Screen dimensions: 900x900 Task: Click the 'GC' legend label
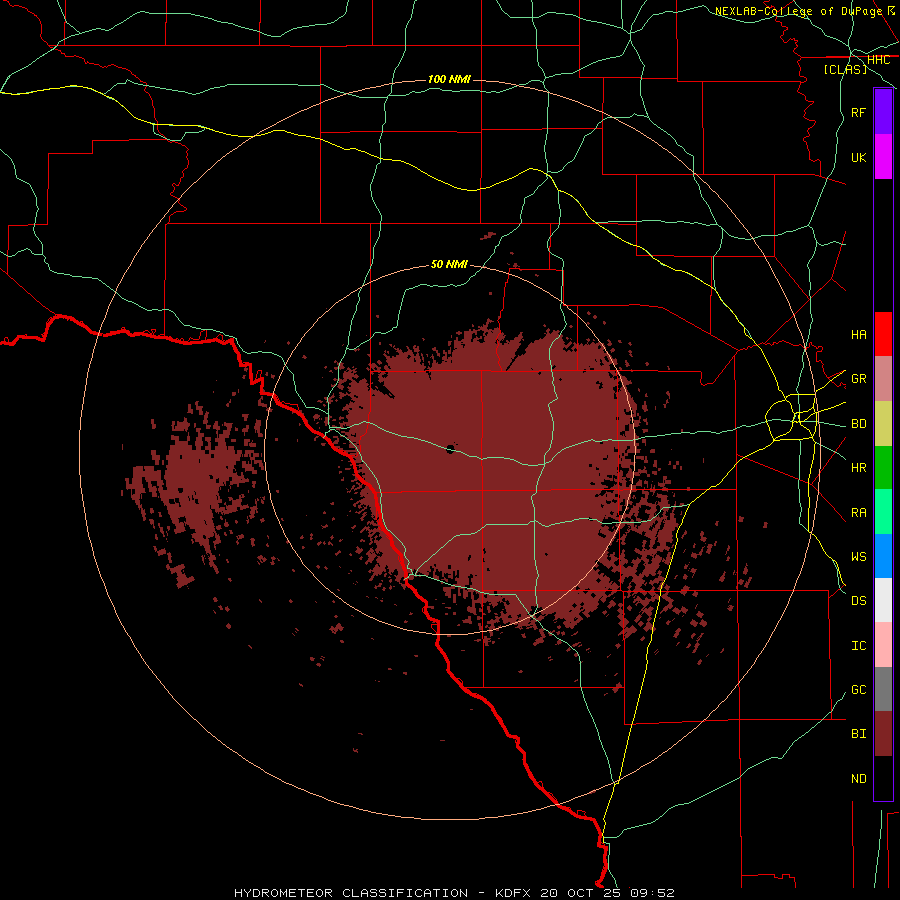click(x=858, y=690)
